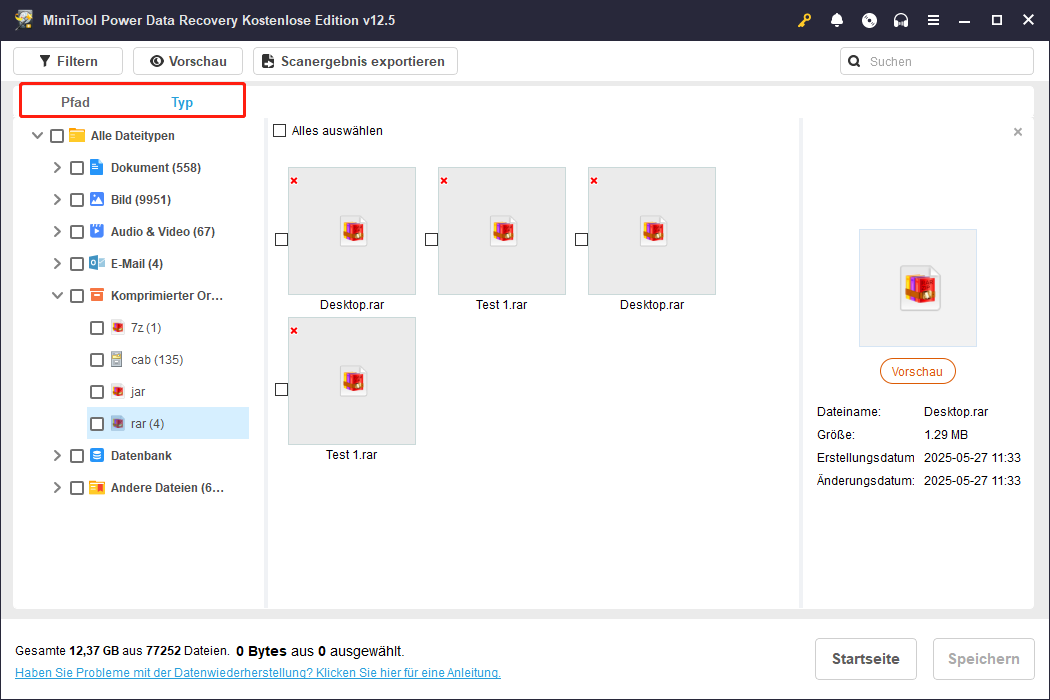This screenshot has width=1050, height=700.
Task: Open the Datenwiederherstellung Anleitung link
Action: click(x=258, y=673)
